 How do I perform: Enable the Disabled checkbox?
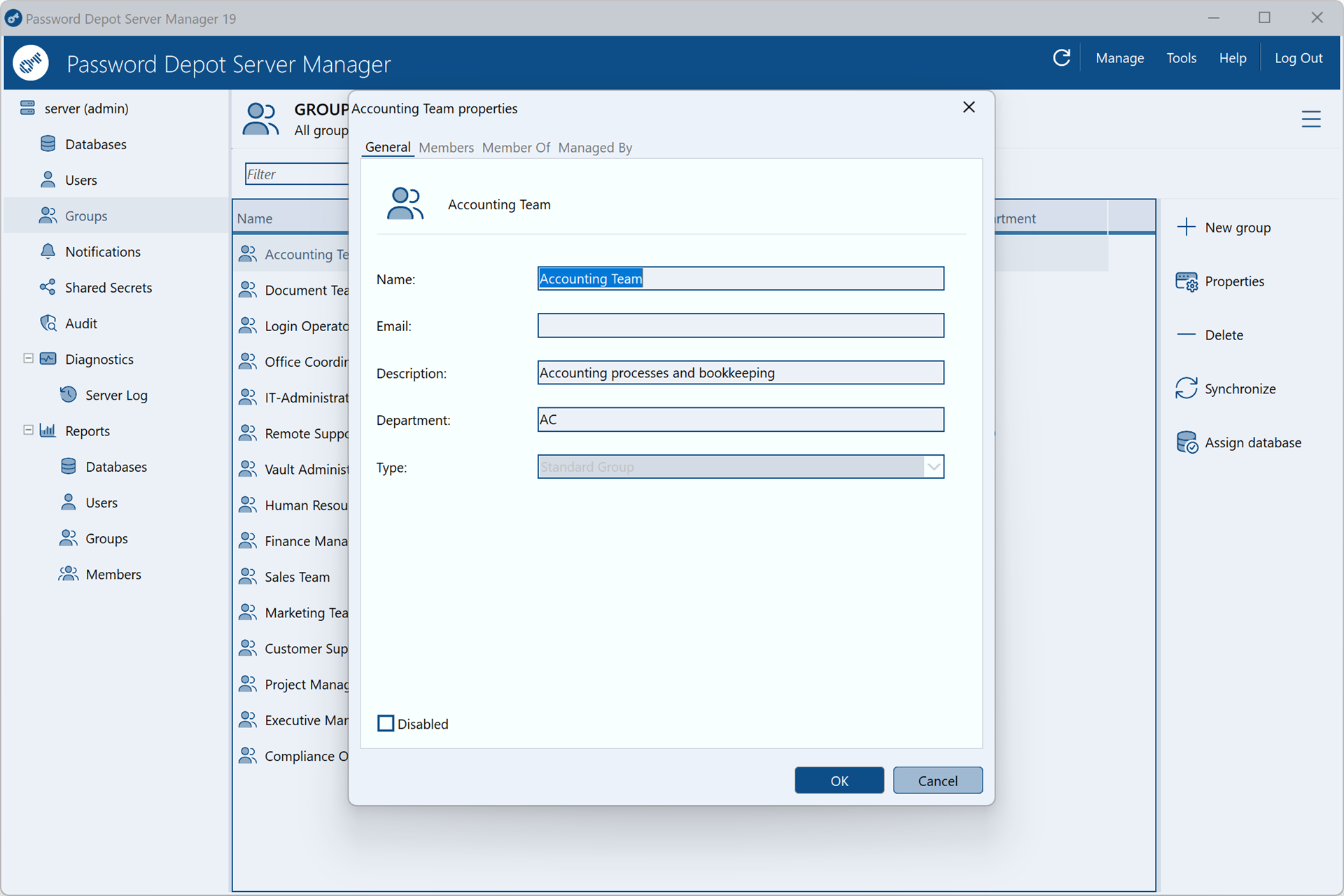pos(386,723)
